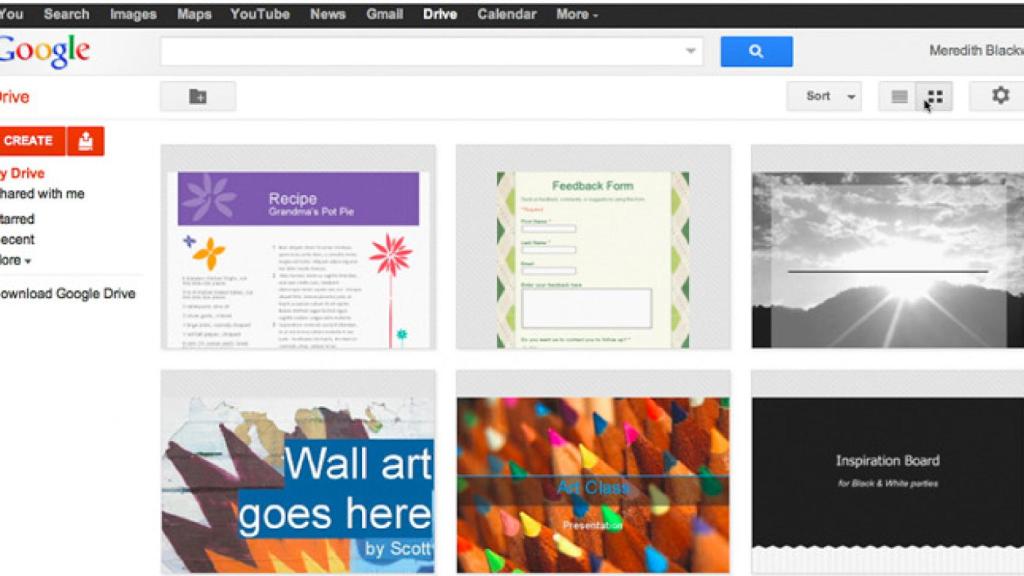Click the blue search magnifier button
Viewport: 1024px width, 576px height.
coord(756,51)
